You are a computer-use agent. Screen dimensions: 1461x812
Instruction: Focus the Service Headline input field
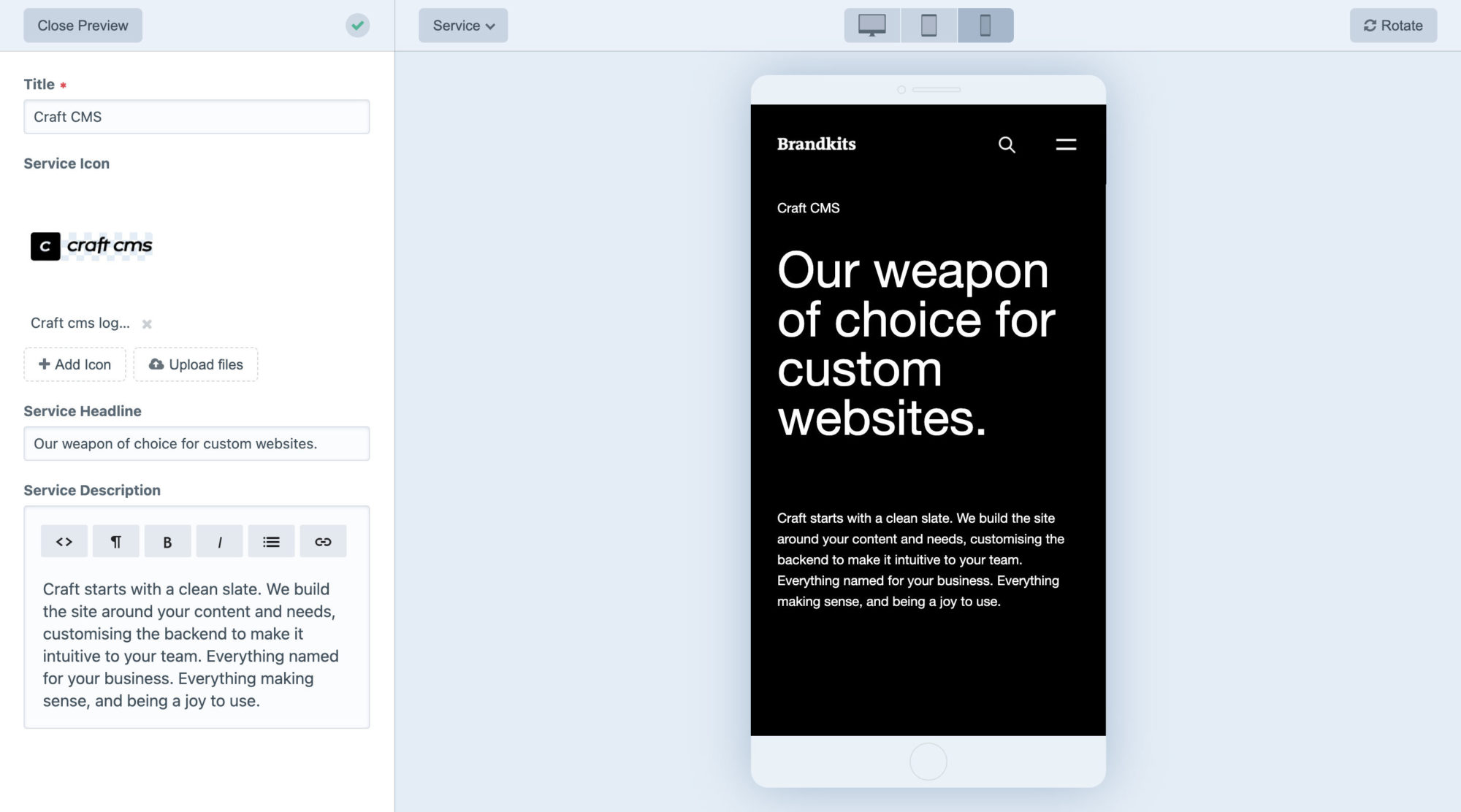tap(197, 444)
